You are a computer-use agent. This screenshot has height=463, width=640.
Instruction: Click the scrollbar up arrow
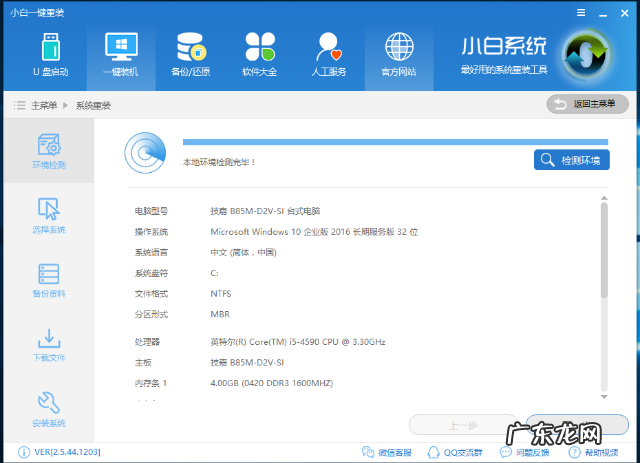(604, 198)
